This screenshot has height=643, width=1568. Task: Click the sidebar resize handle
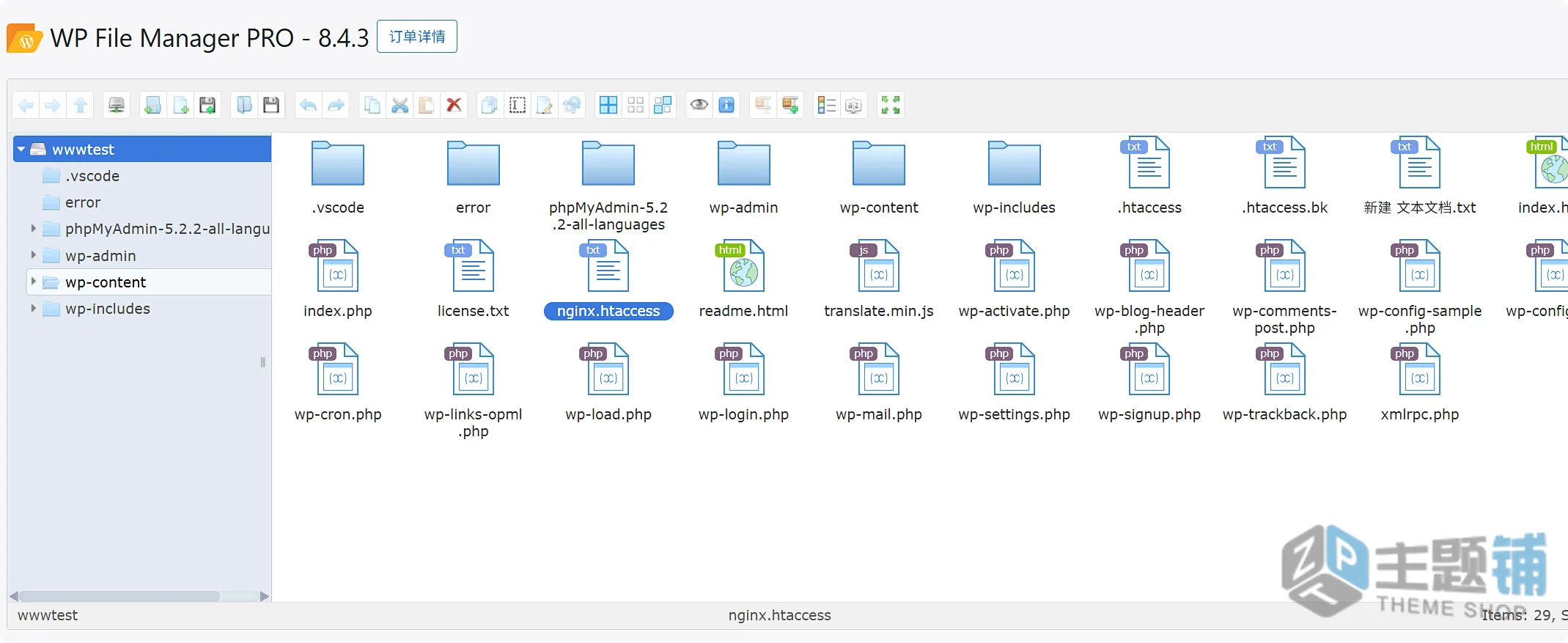[262, 362]
